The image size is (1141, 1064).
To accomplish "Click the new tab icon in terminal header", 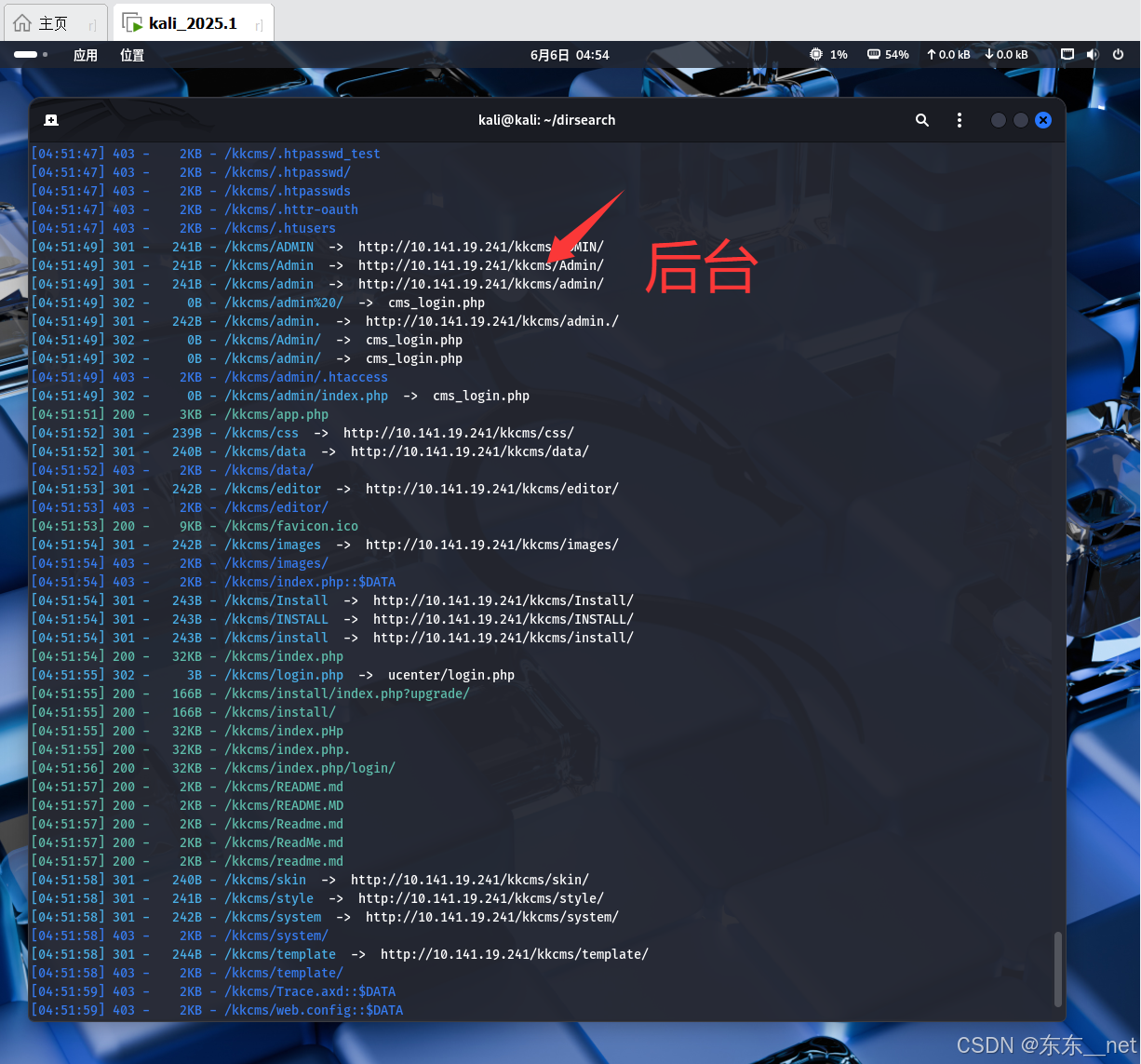I will pos(51,120).
